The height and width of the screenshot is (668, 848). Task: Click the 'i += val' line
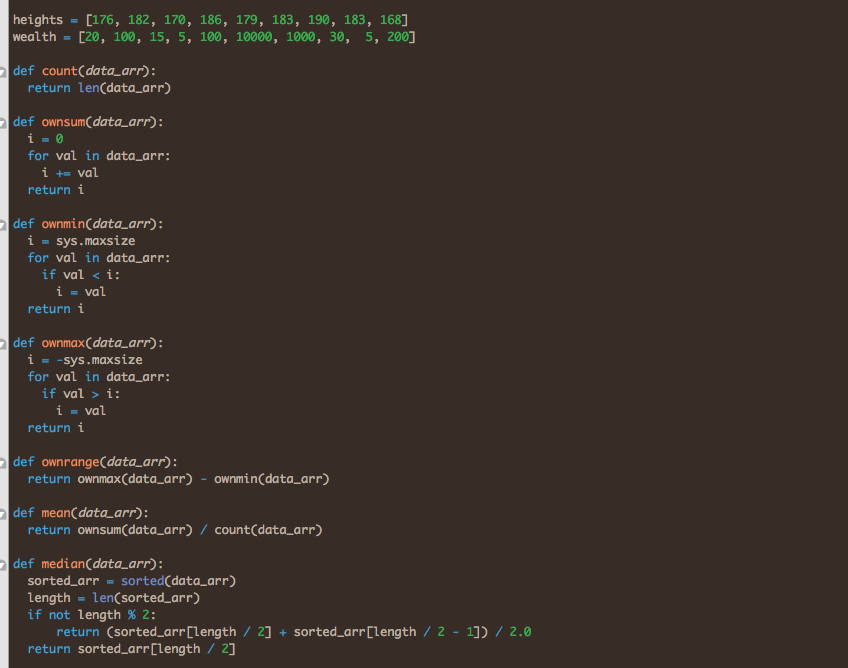(70, 173)
